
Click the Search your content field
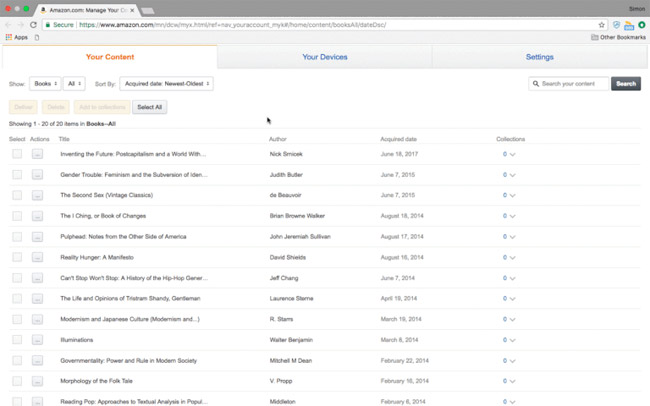point(569,84)
